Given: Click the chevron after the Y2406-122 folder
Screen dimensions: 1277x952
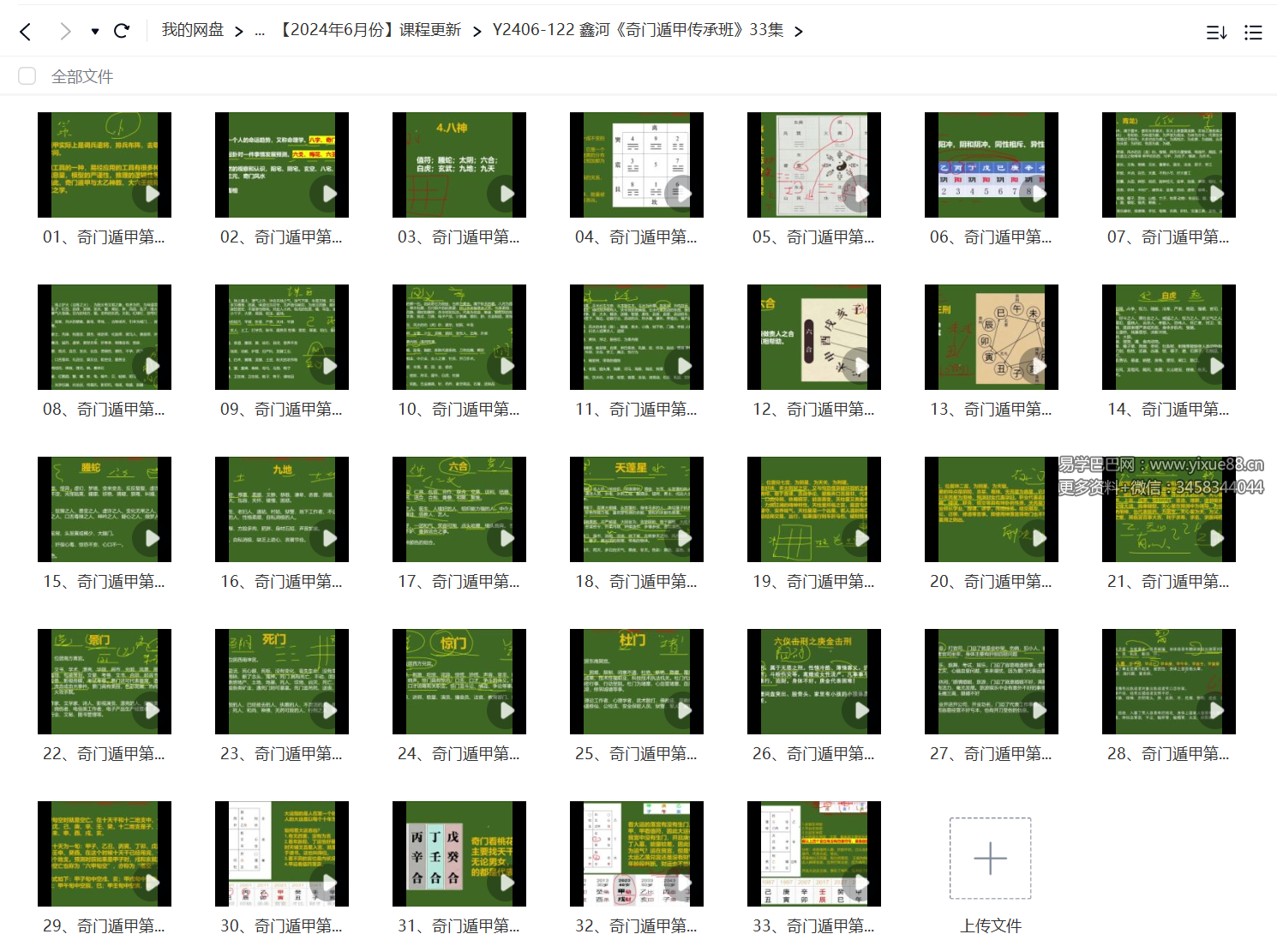Looking at the screenshot, I should [x=799, y=32].
